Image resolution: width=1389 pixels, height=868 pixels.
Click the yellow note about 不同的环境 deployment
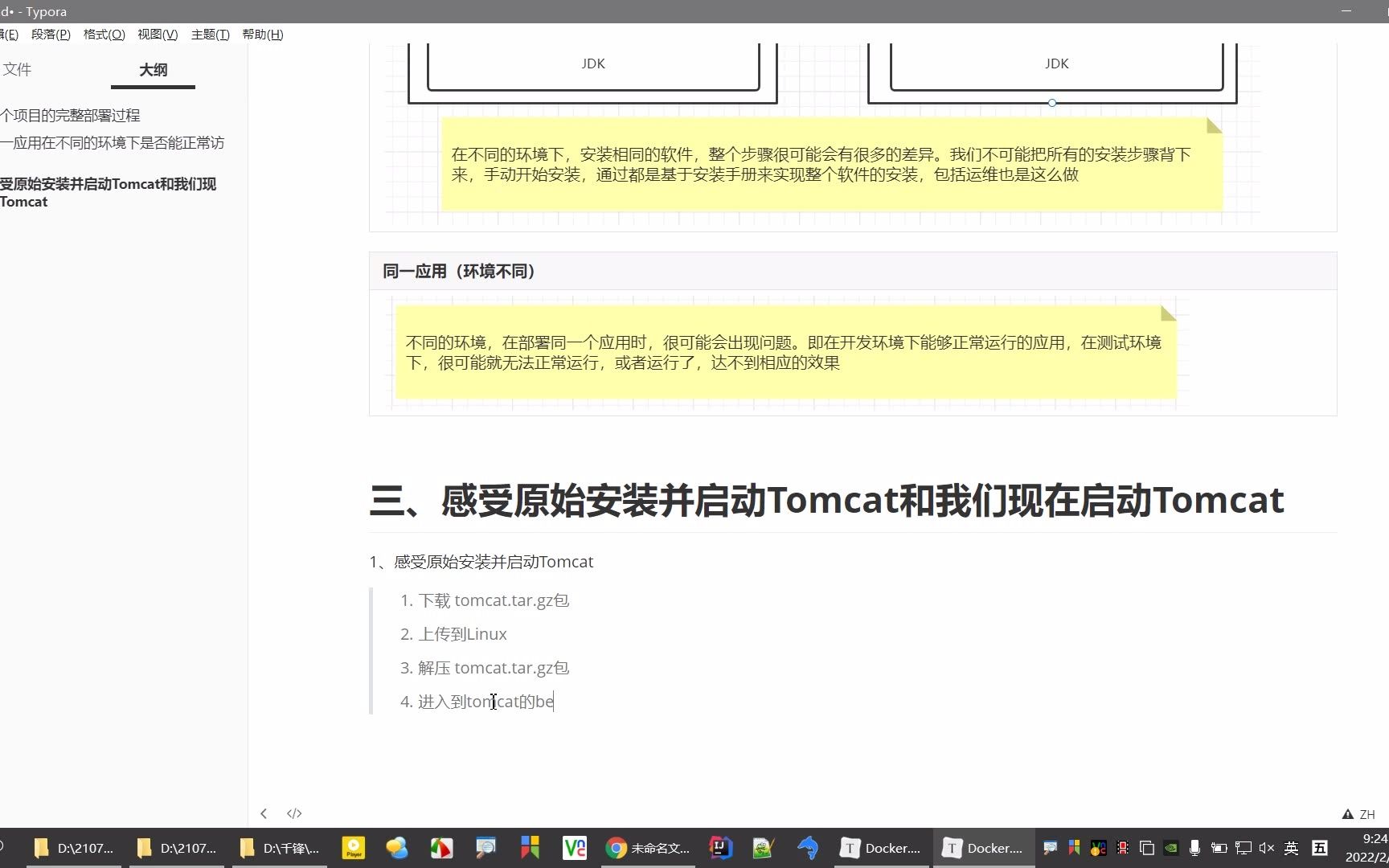[786, 352]
